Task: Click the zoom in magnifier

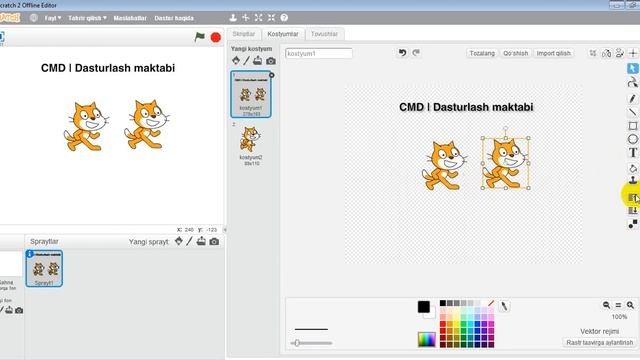Action: (630, 305)
